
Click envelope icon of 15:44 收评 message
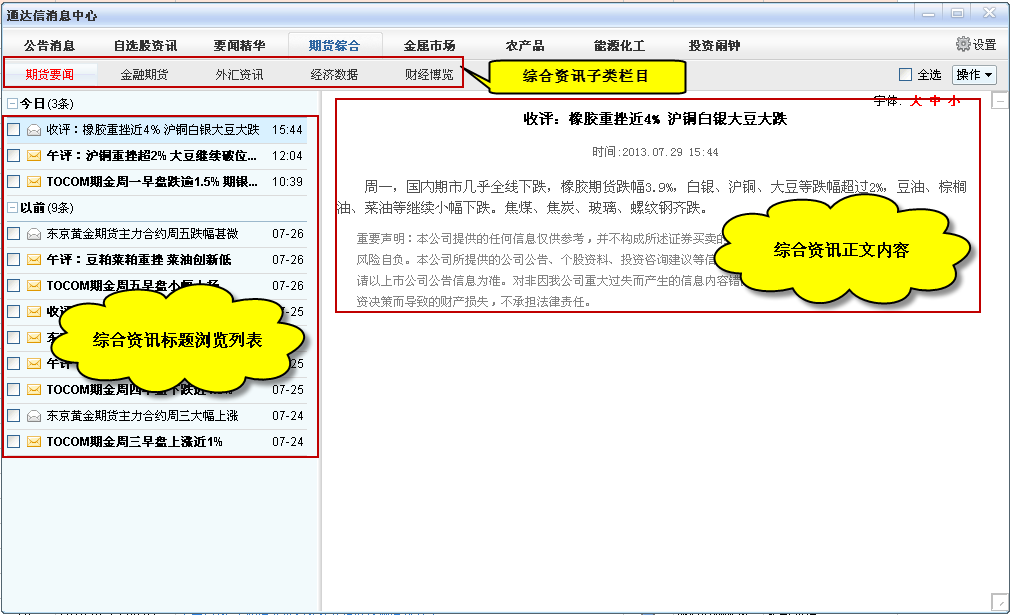(34, 130)
